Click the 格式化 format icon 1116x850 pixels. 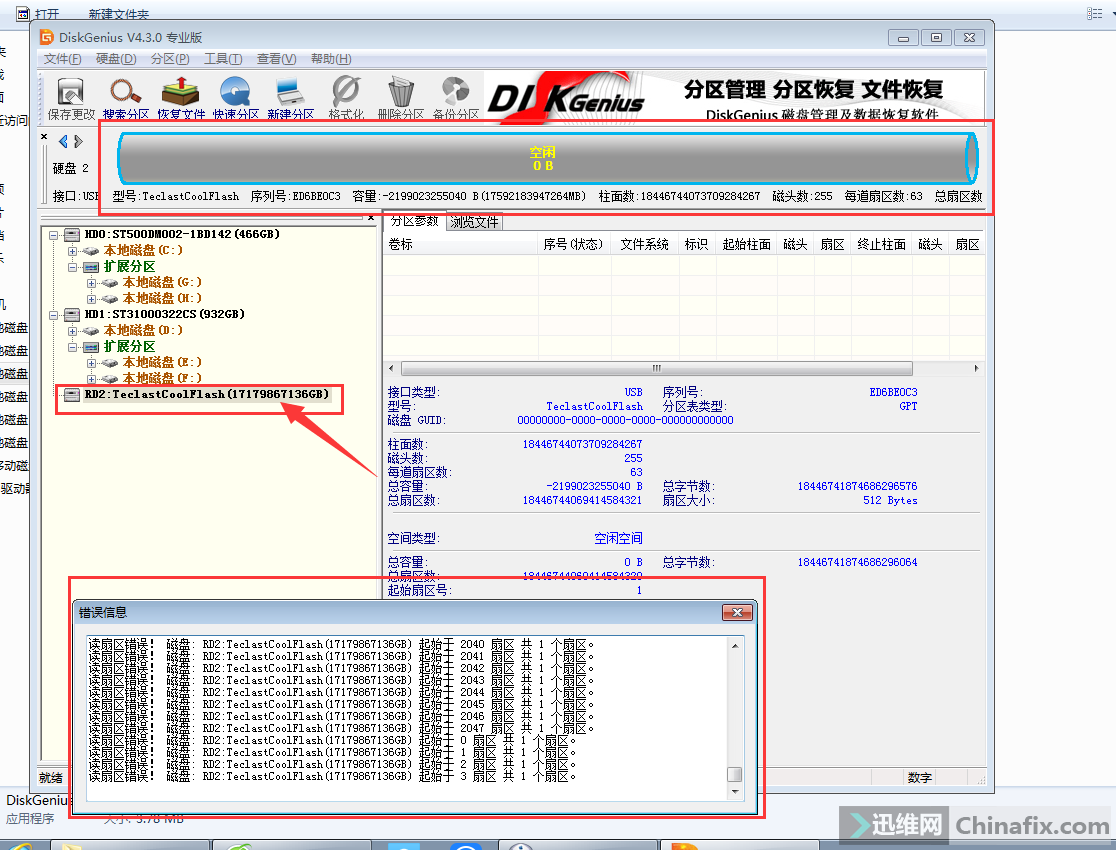tap(346, 97)
